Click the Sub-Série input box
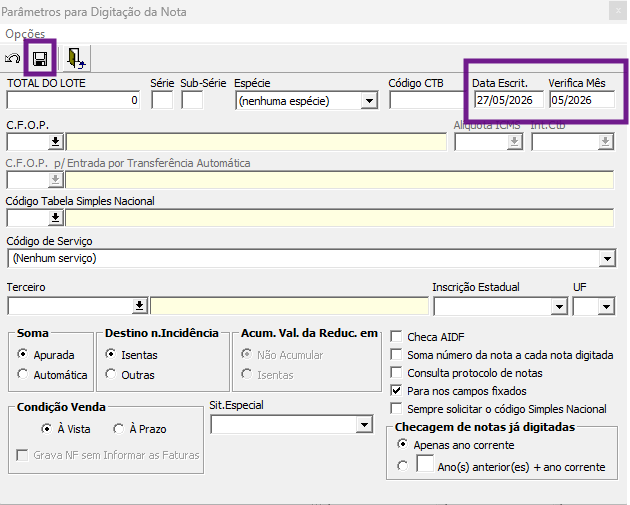This screenshot has height=505, width=630. (192, 100)
